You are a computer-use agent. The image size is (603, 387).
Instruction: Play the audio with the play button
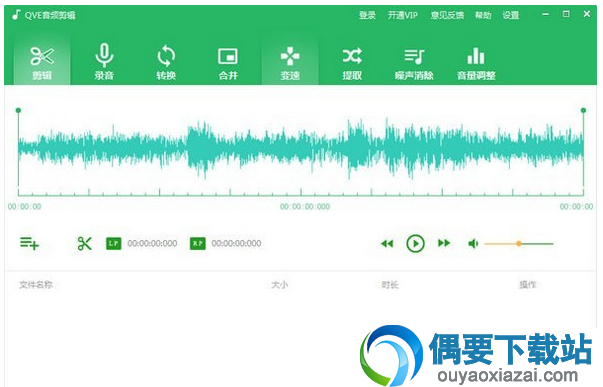point(415,244)
